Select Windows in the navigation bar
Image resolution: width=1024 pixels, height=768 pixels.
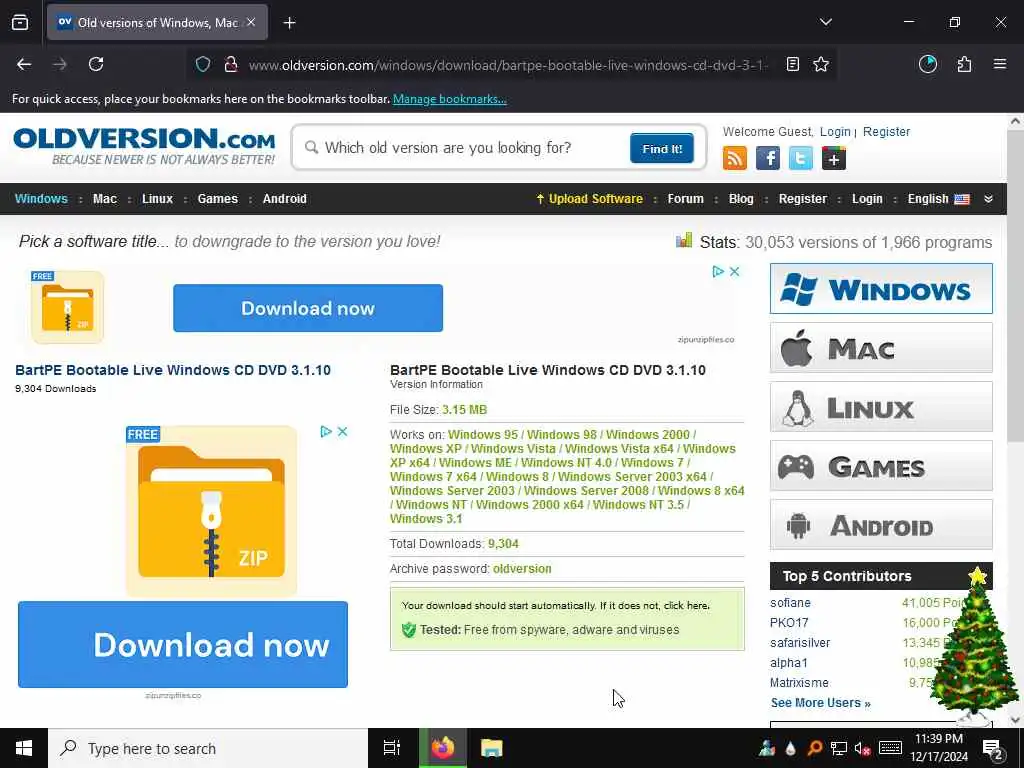click(41, 199)
